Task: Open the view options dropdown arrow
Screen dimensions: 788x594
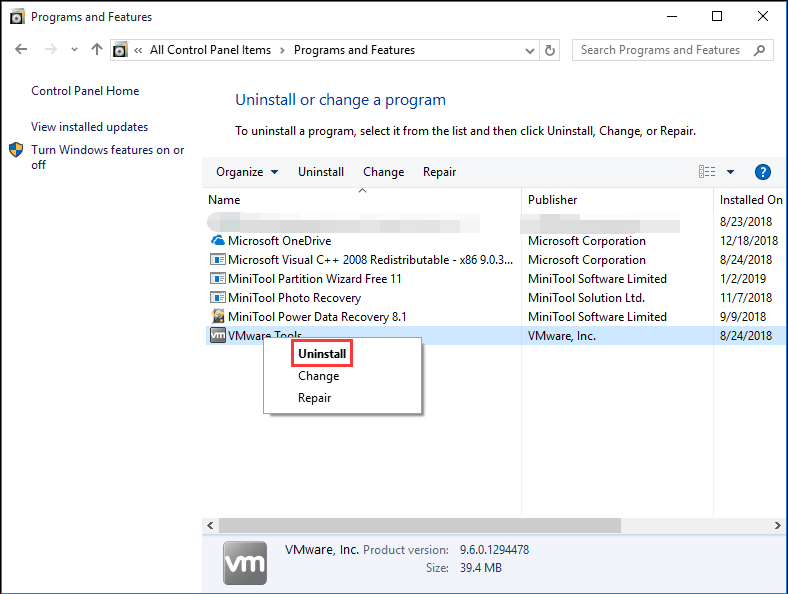Action: click(x=730, y=172)
